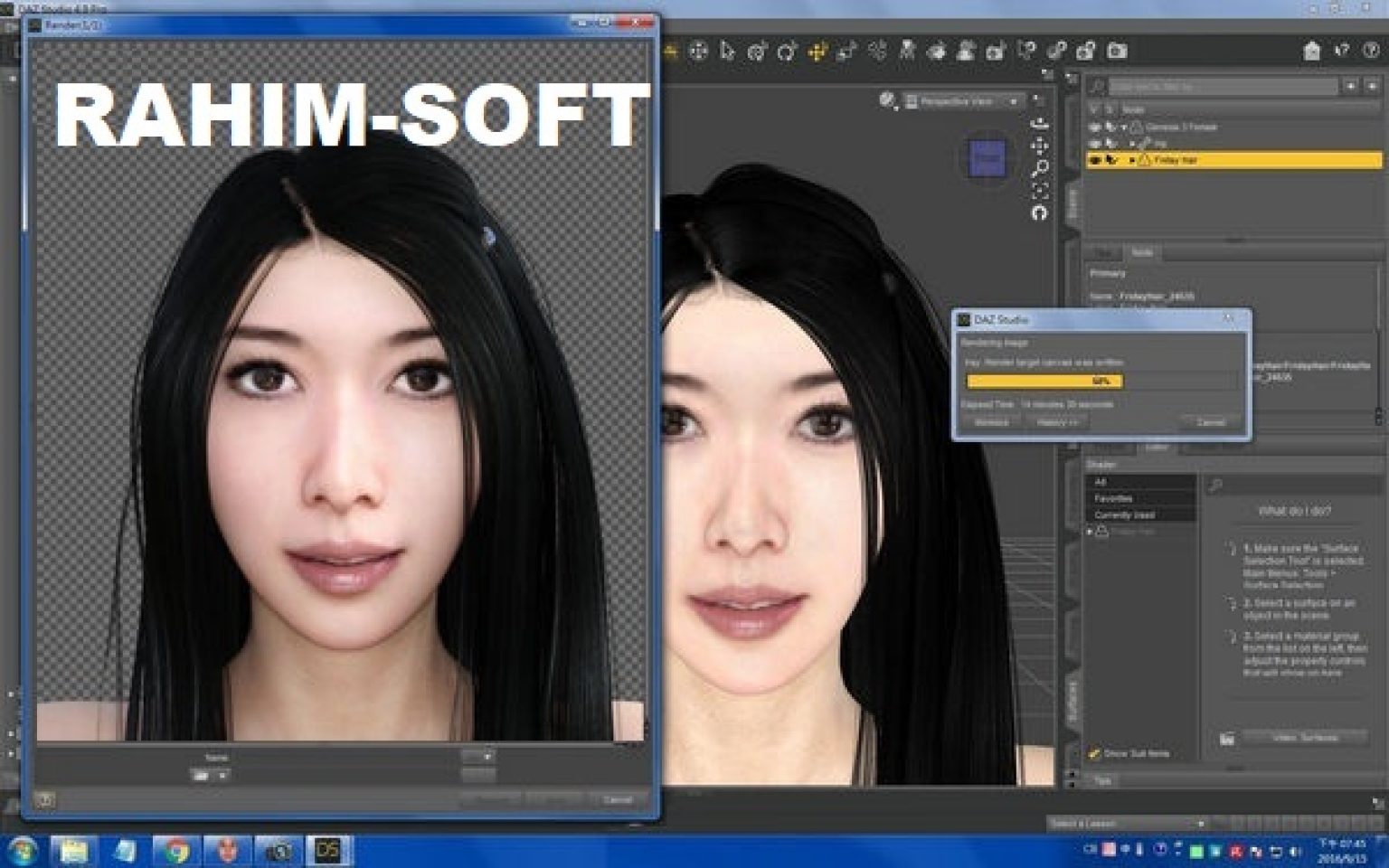Enable the Show Sub Items checkbox
This screenshot has width=1389, height=868.
1094,754
